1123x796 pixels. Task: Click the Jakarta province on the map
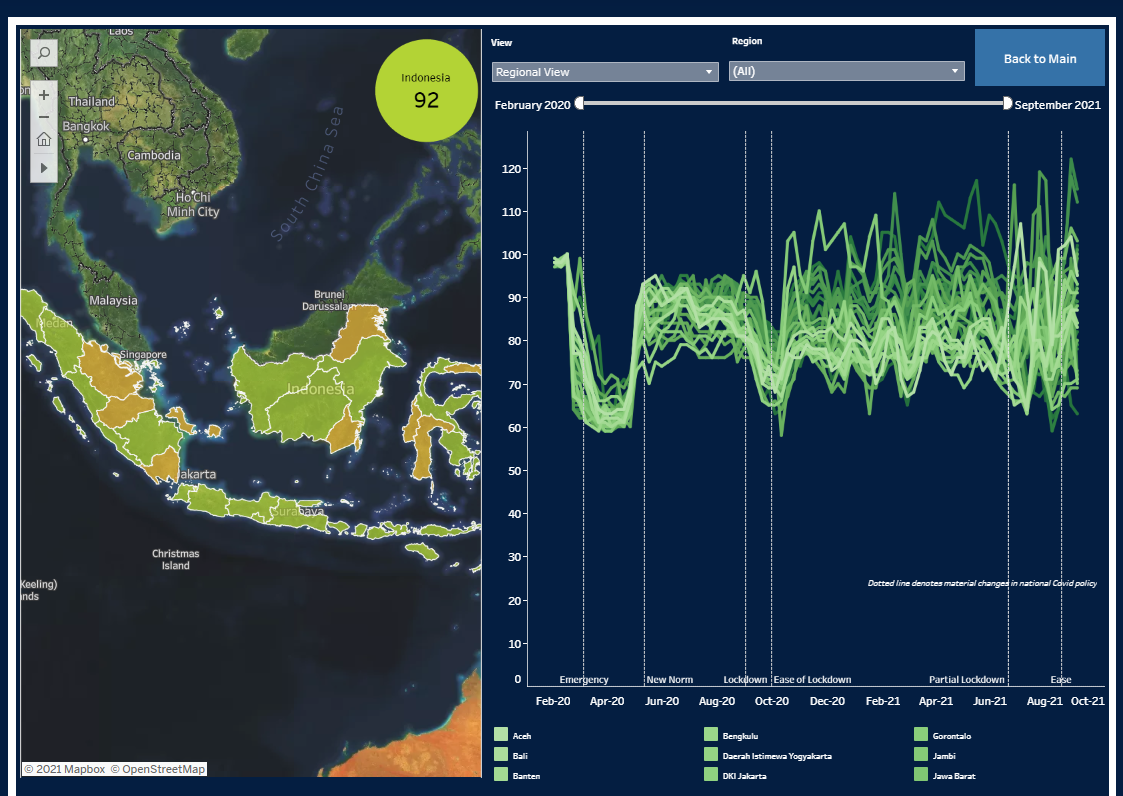coord(196,472)
